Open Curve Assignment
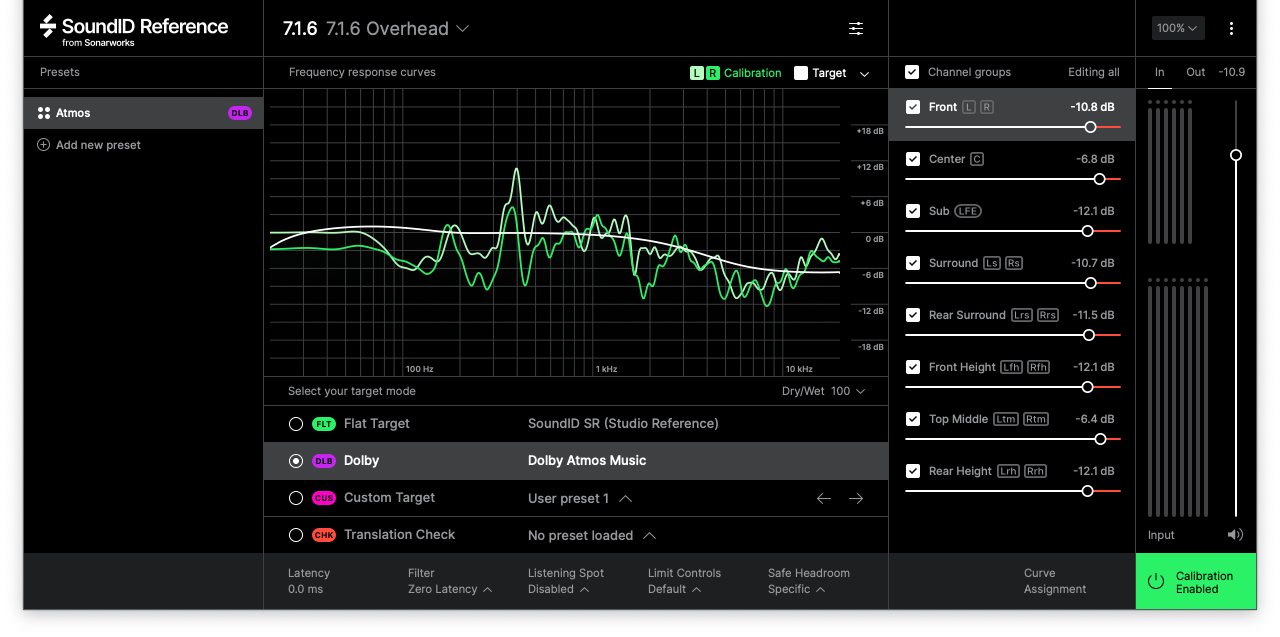Image resolution: width=1280 pixels, height=637 pixels. pos(1055,581)
